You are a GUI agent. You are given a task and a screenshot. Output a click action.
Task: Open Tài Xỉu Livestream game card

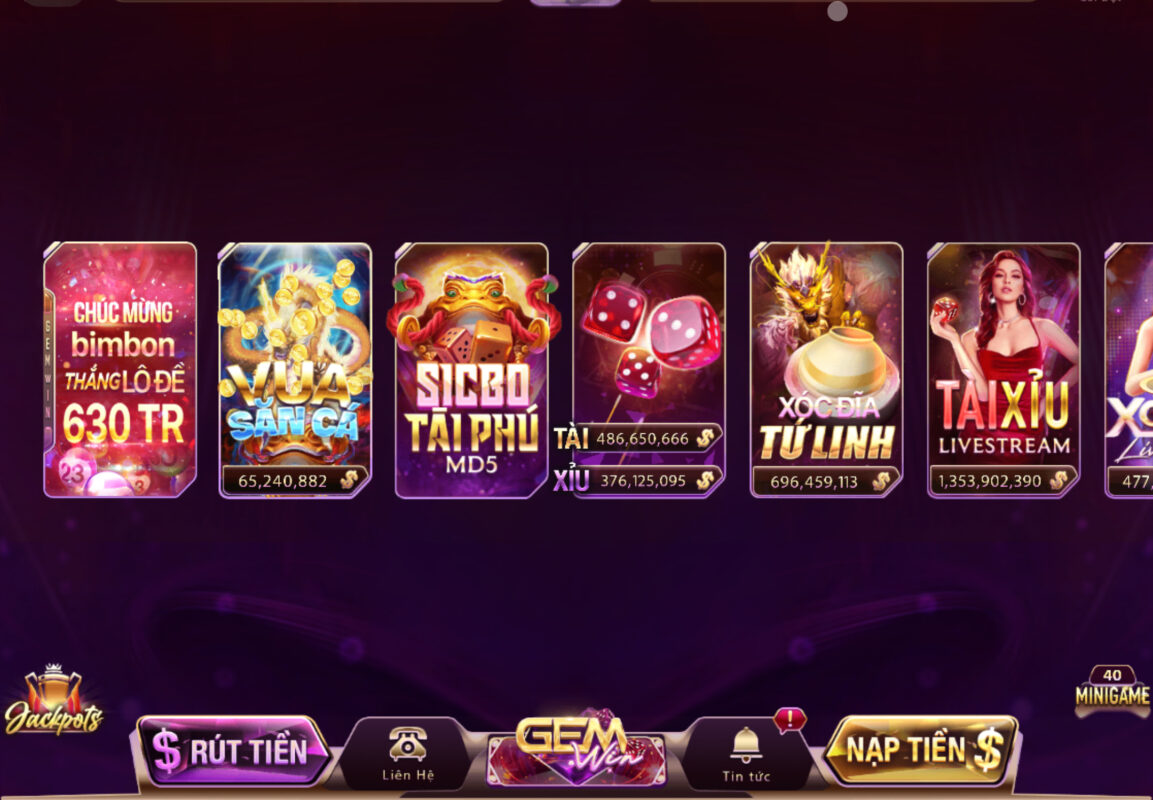point(1004,370)
